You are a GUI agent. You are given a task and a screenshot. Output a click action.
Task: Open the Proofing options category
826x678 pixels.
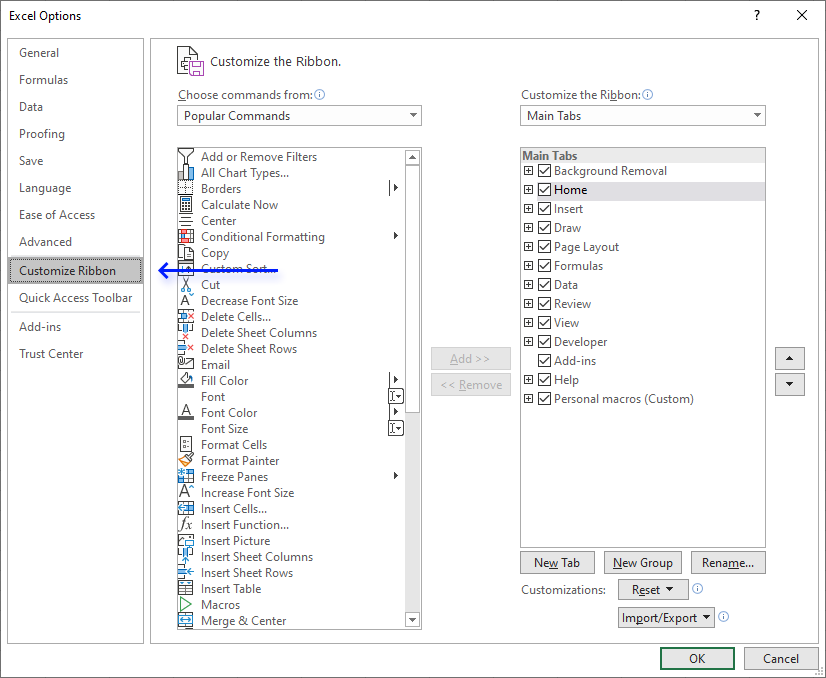pos(75,134)
